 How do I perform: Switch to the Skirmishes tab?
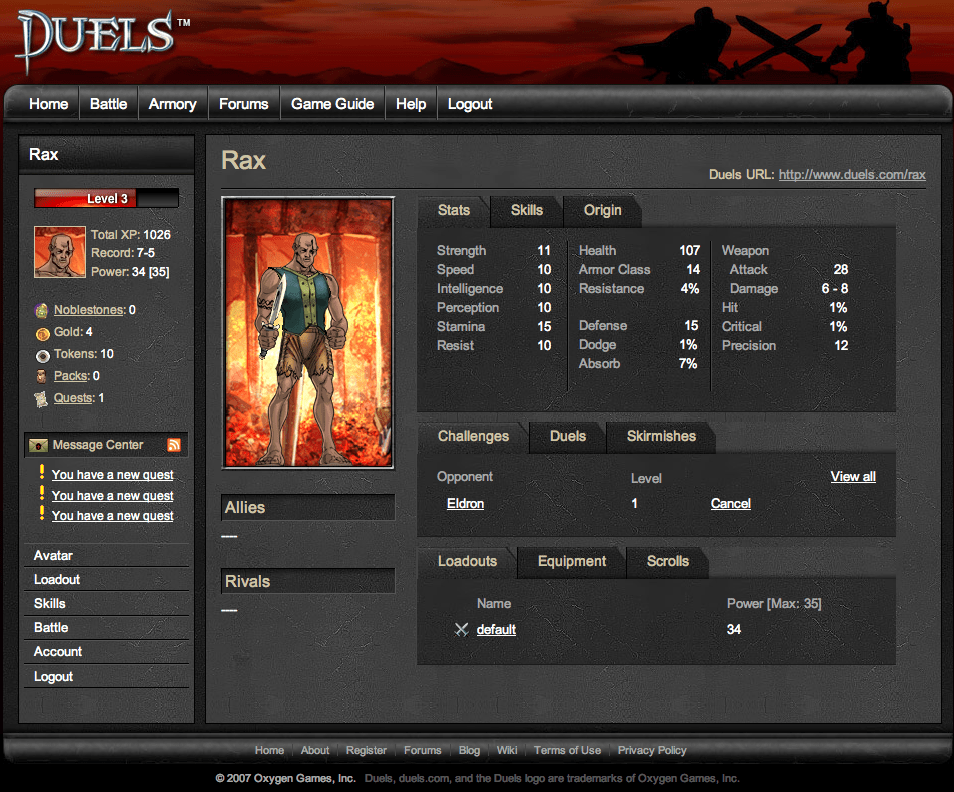click(661, 437)
